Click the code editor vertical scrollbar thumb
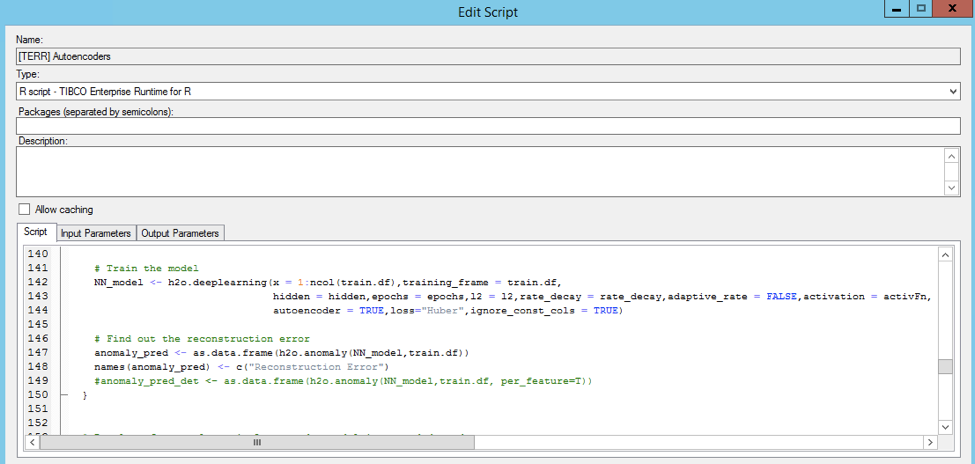Image resolution: width=975 pixels, height=464 pixels. (x=945, y=367)
